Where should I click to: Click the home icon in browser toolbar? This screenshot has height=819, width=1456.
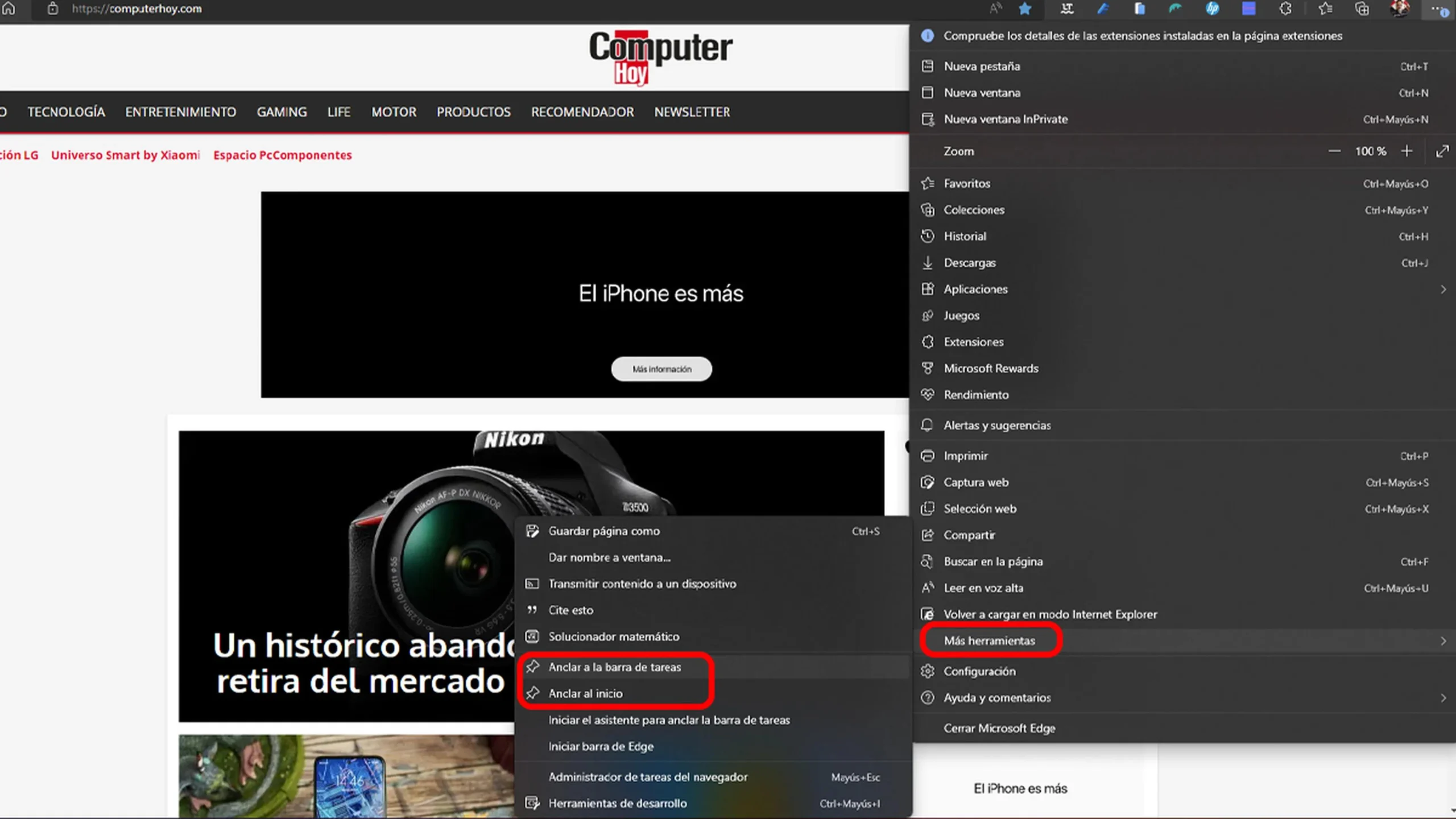click(9, 9)
